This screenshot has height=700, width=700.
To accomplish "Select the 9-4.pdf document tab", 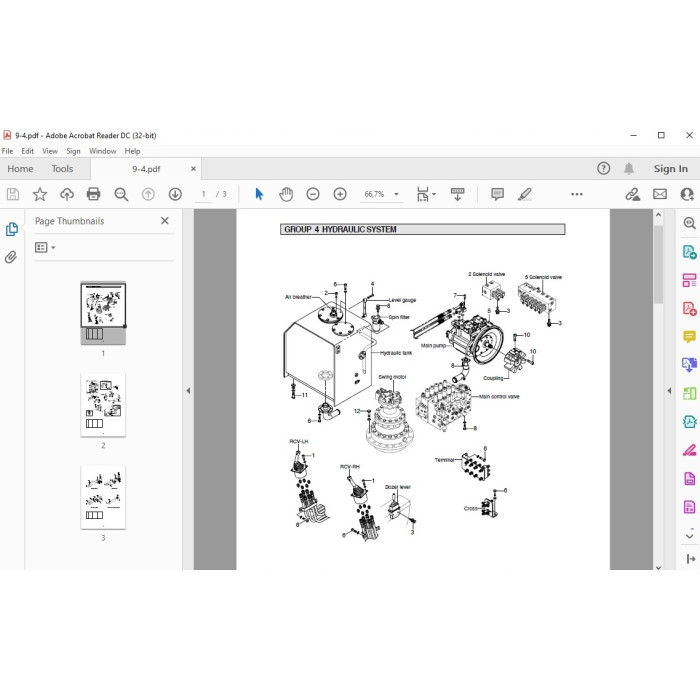I will (x=146, y=169).
